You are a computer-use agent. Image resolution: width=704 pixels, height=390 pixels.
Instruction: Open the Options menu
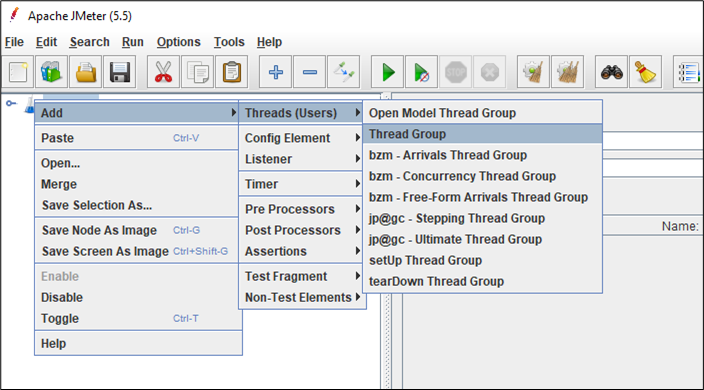click(178, 42)
